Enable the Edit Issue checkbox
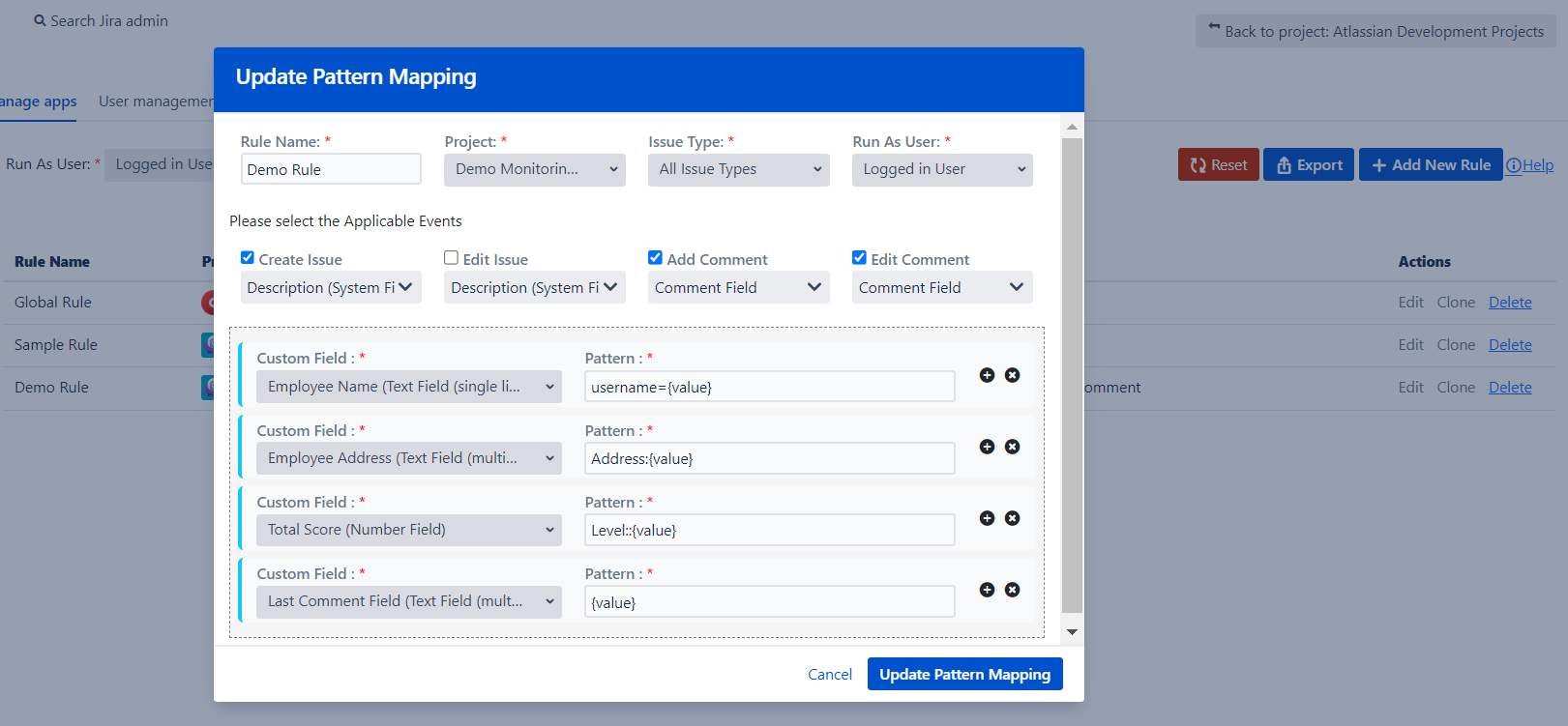This screenshot has width=1568, height=726. (451, 258)
